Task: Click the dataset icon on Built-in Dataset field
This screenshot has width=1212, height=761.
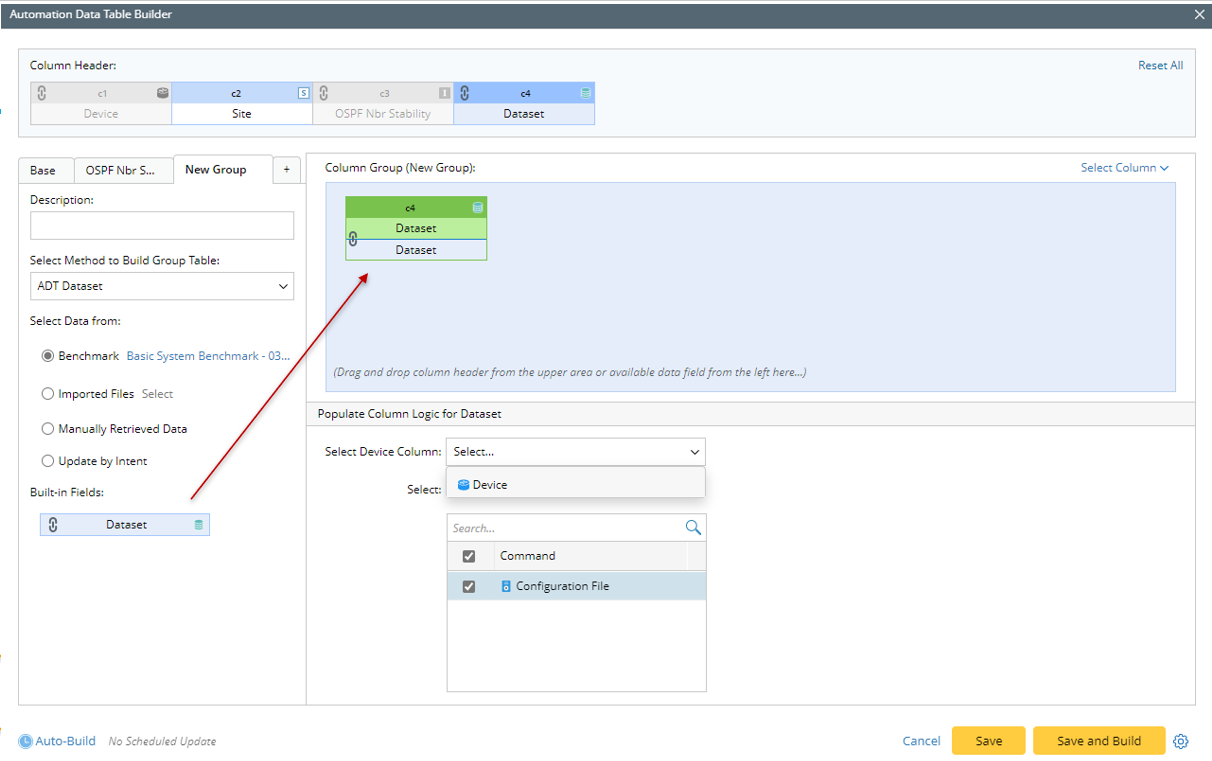Action: tap(198, 525)
